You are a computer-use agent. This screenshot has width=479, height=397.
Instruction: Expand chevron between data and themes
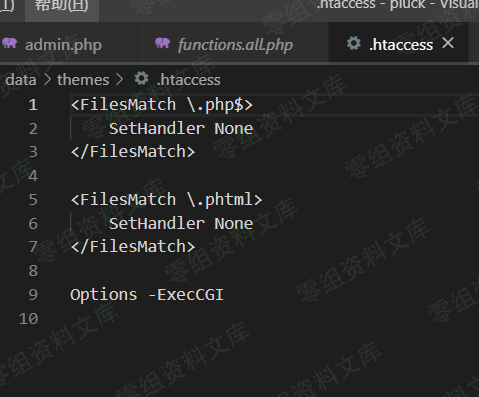coord(47,80)
